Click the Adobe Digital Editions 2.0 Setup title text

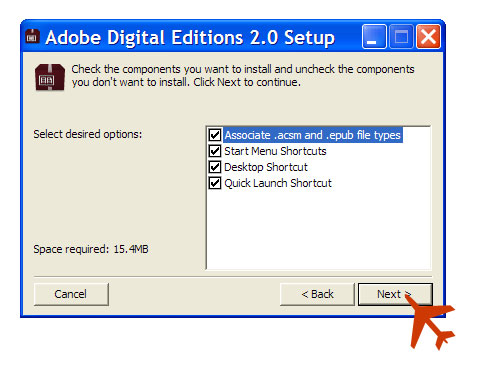(x=190, y=37)
